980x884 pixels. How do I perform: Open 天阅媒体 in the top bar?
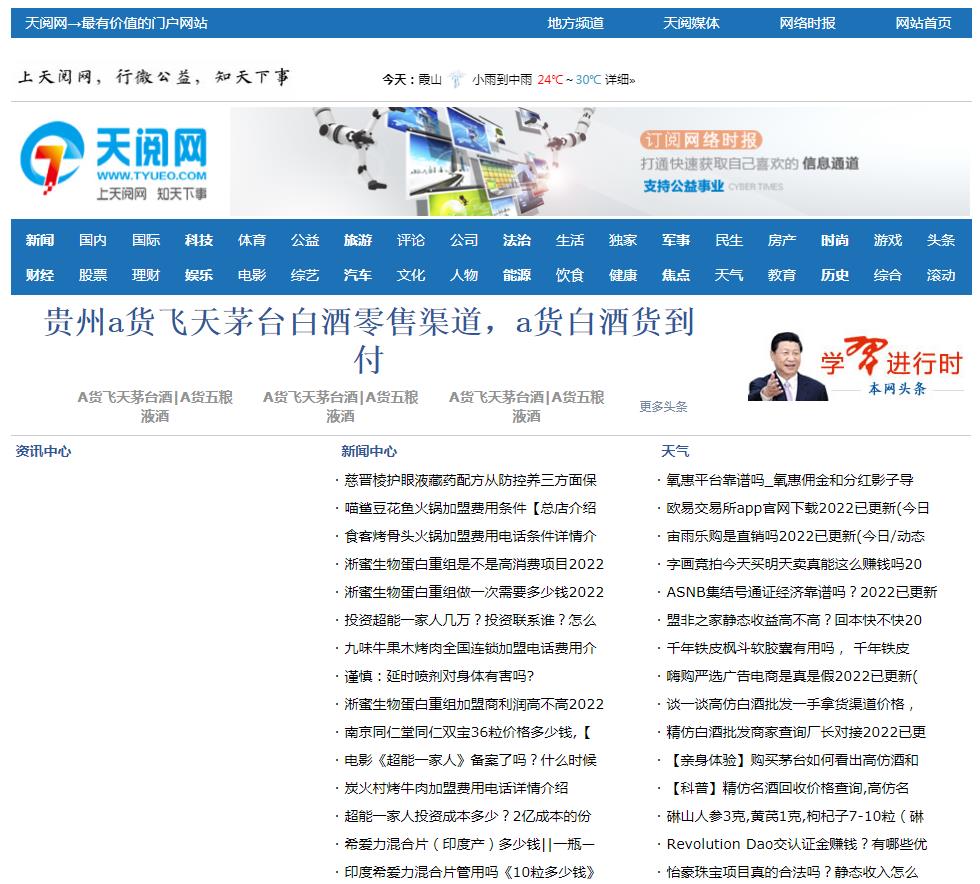[x=691, y=23]
